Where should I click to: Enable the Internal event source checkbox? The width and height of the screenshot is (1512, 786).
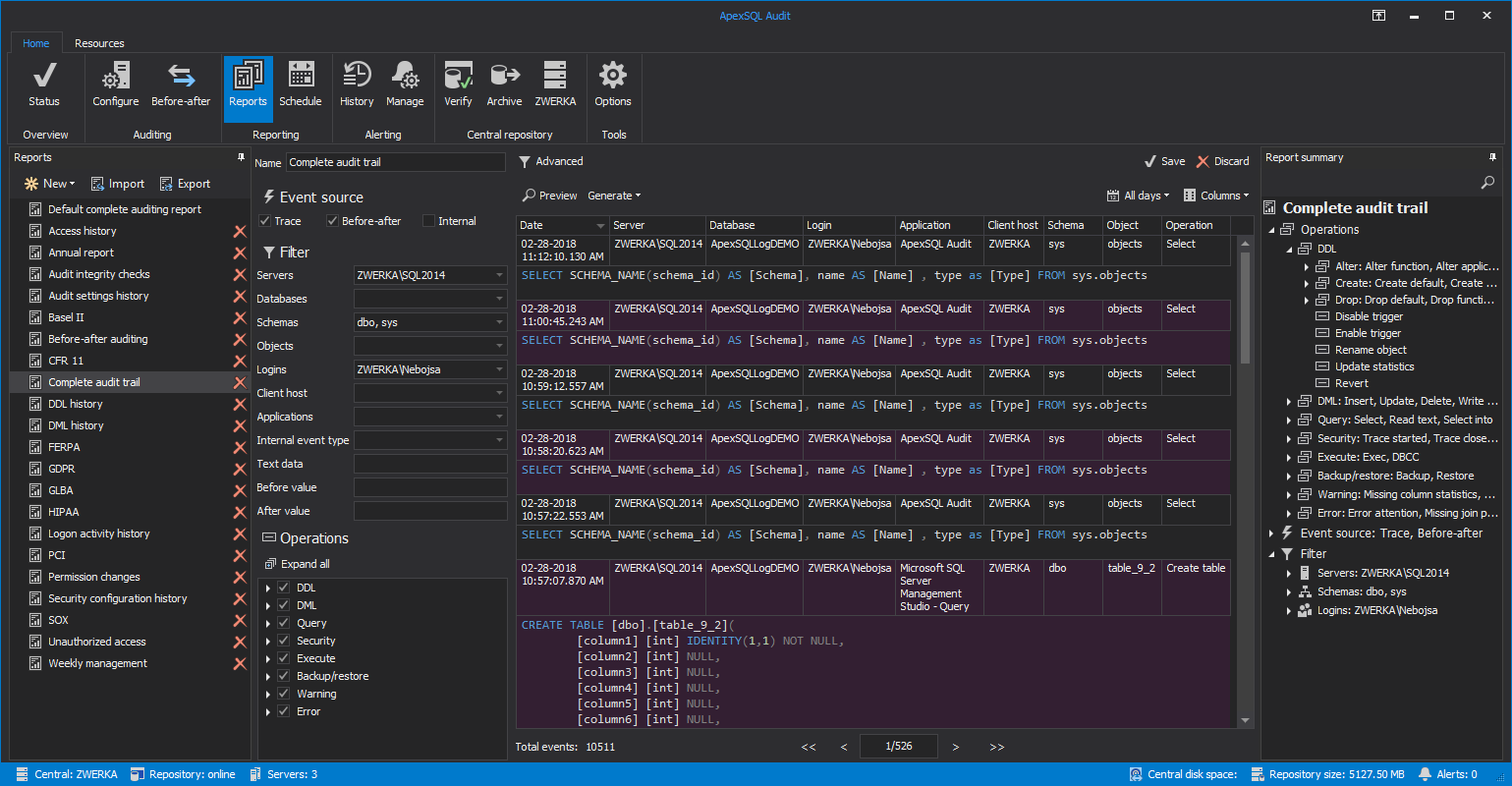427,220
